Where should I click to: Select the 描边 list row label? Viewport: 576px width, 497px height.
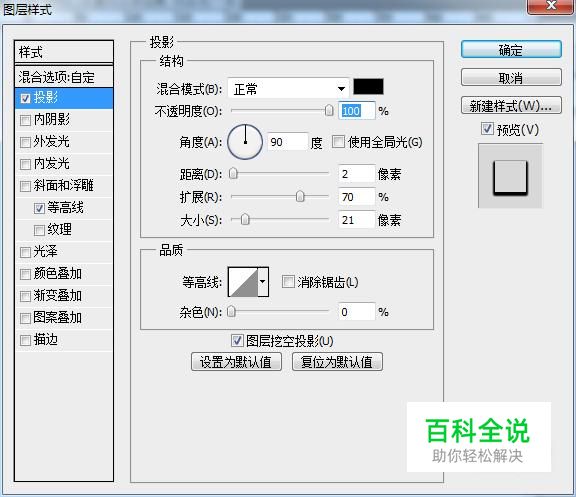tap(46, 340)
